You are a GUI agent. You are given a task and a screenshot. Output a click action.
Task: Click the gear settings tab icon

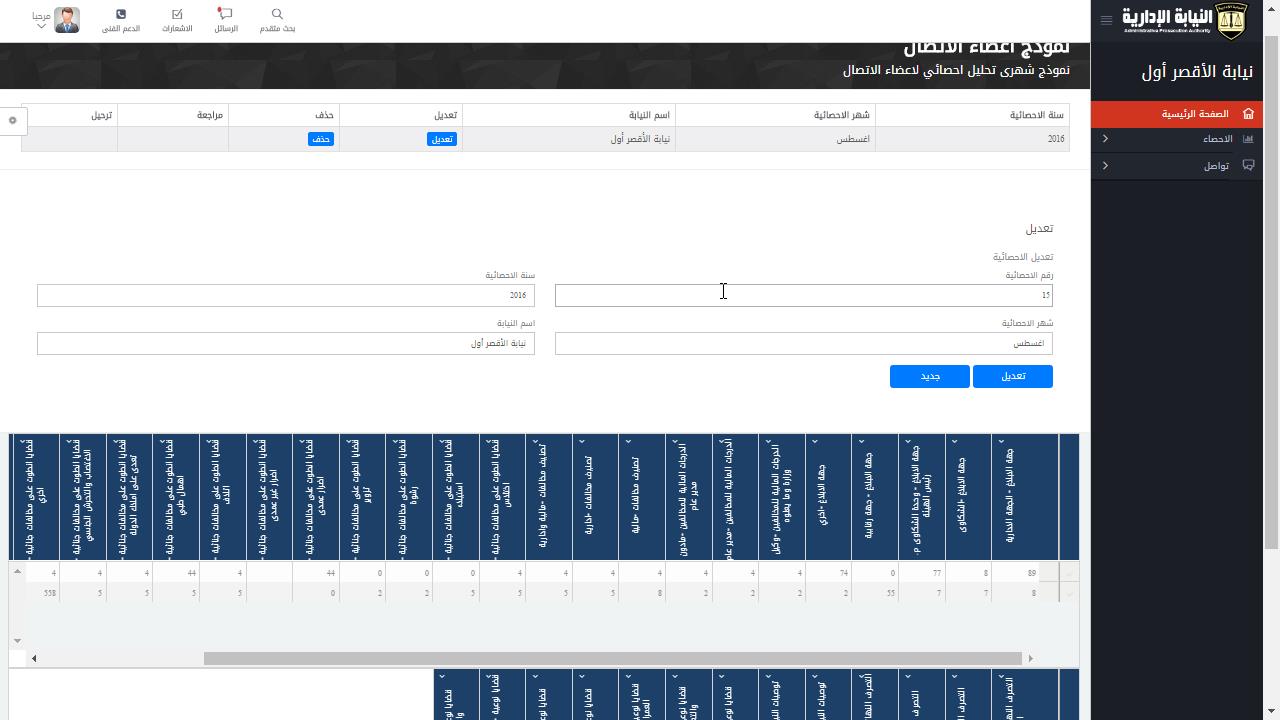point(13,120)
